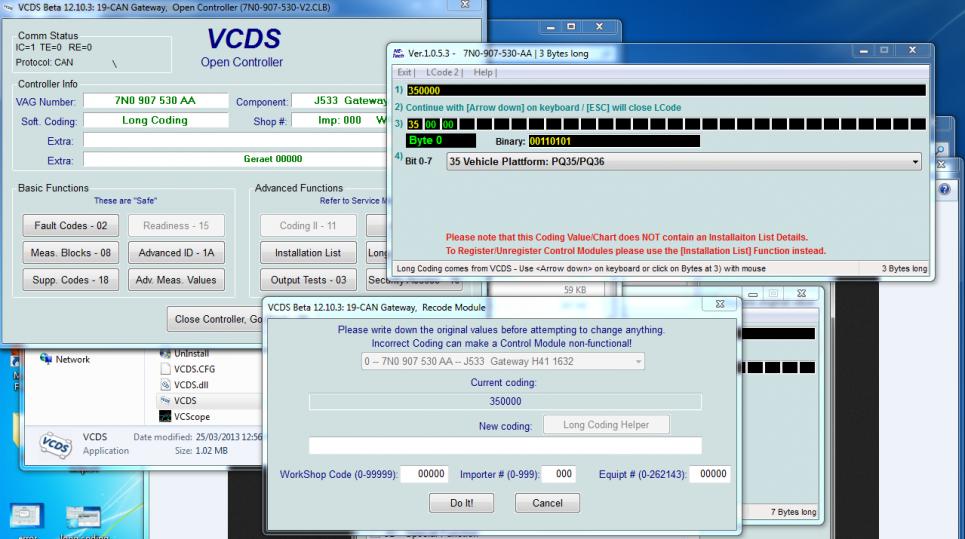Image resolution: width=965 pixels, height=539 pixels.
Task: Cancel the Recode Module dialog
Action: point(547,503)
